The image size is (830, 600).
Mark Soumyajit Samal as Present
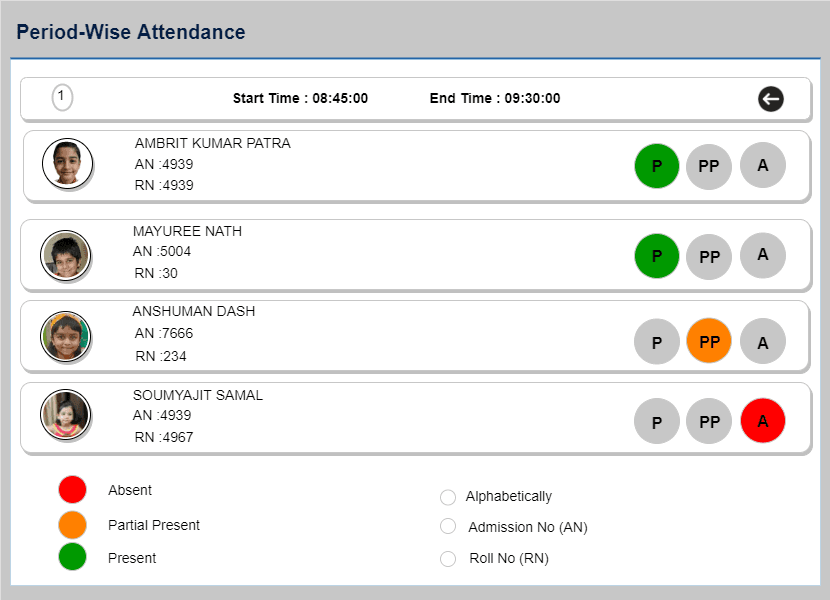(656, 421)
